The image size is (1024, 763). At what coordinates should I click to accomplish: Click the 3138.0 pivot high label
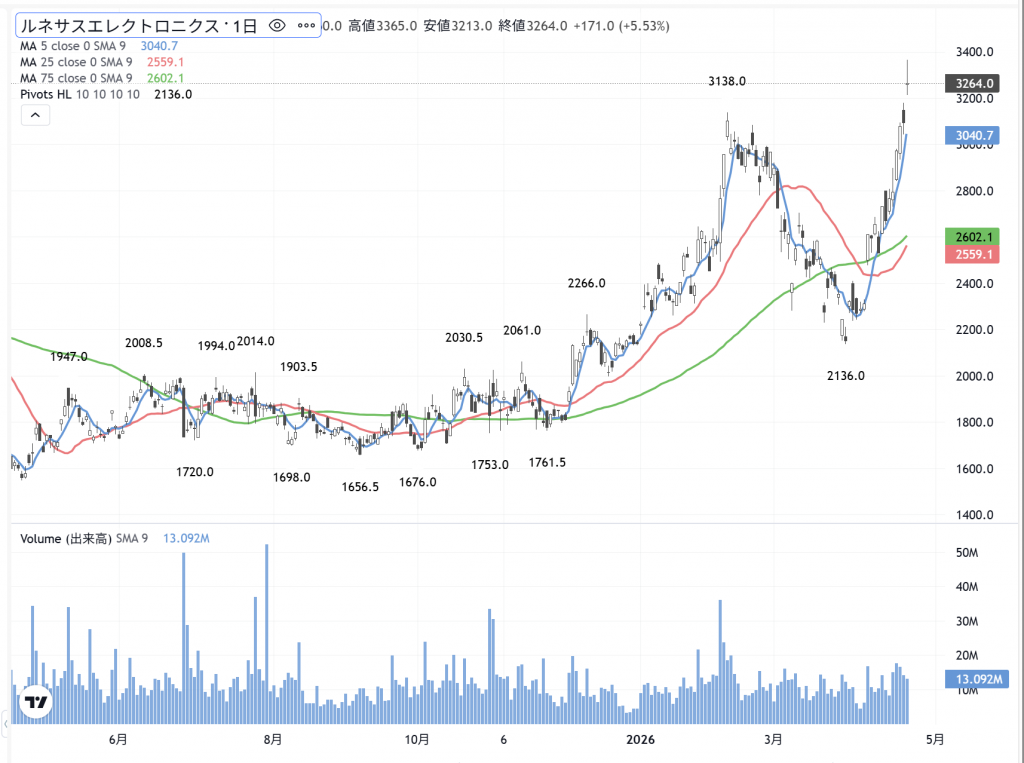pos(726,81)
